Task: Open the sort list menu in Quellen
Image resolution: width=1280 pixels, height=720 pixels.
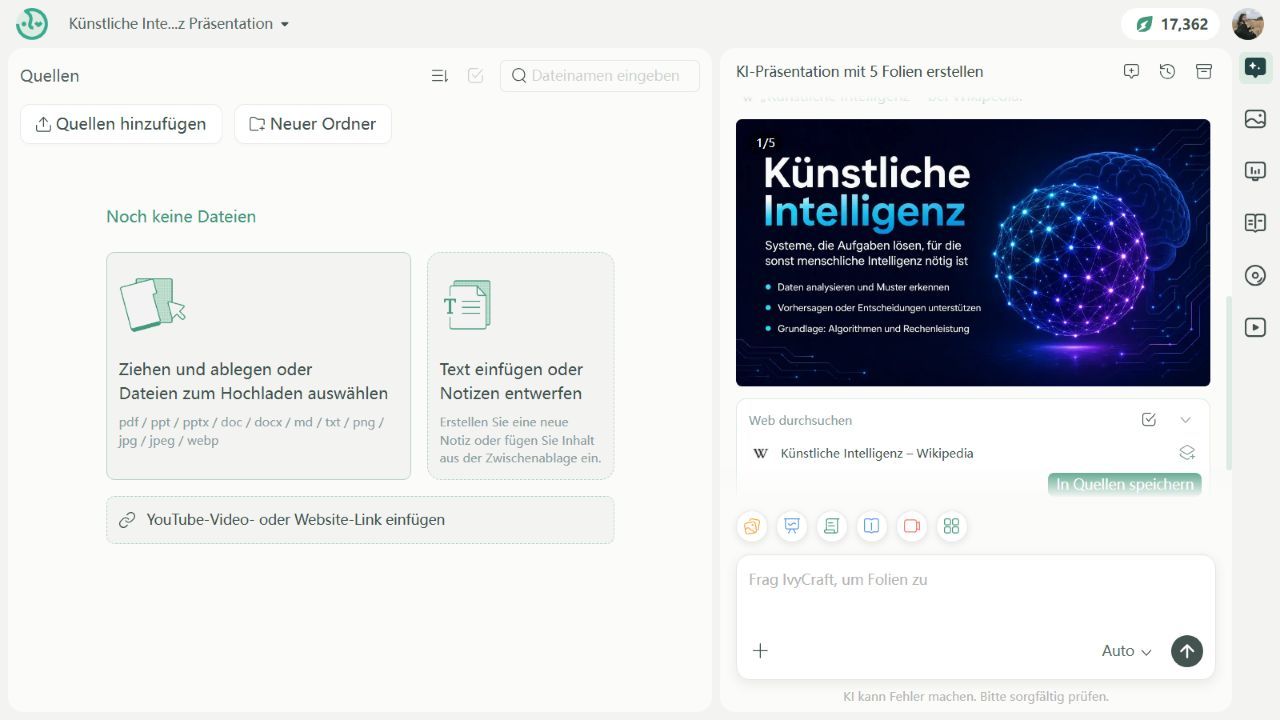Action: [x=439, y=76]
